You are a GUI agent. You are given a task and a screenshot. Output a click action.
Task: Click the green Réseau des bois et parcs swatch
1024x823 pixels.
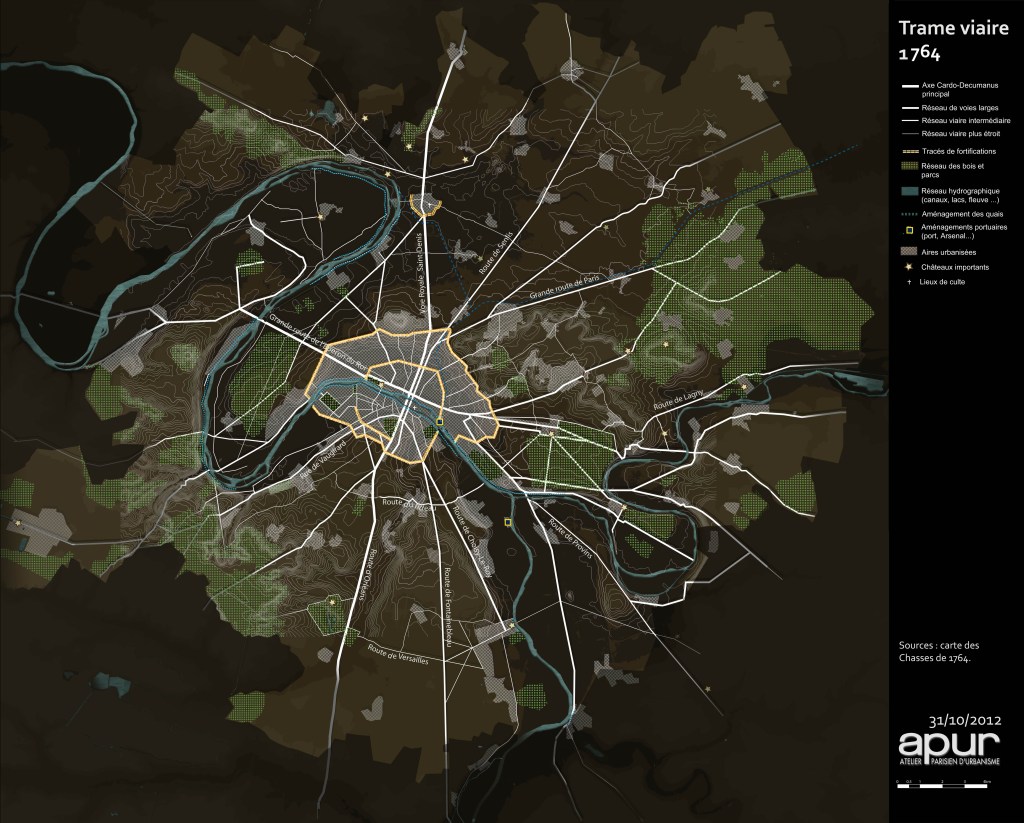(x=908, y=166)
